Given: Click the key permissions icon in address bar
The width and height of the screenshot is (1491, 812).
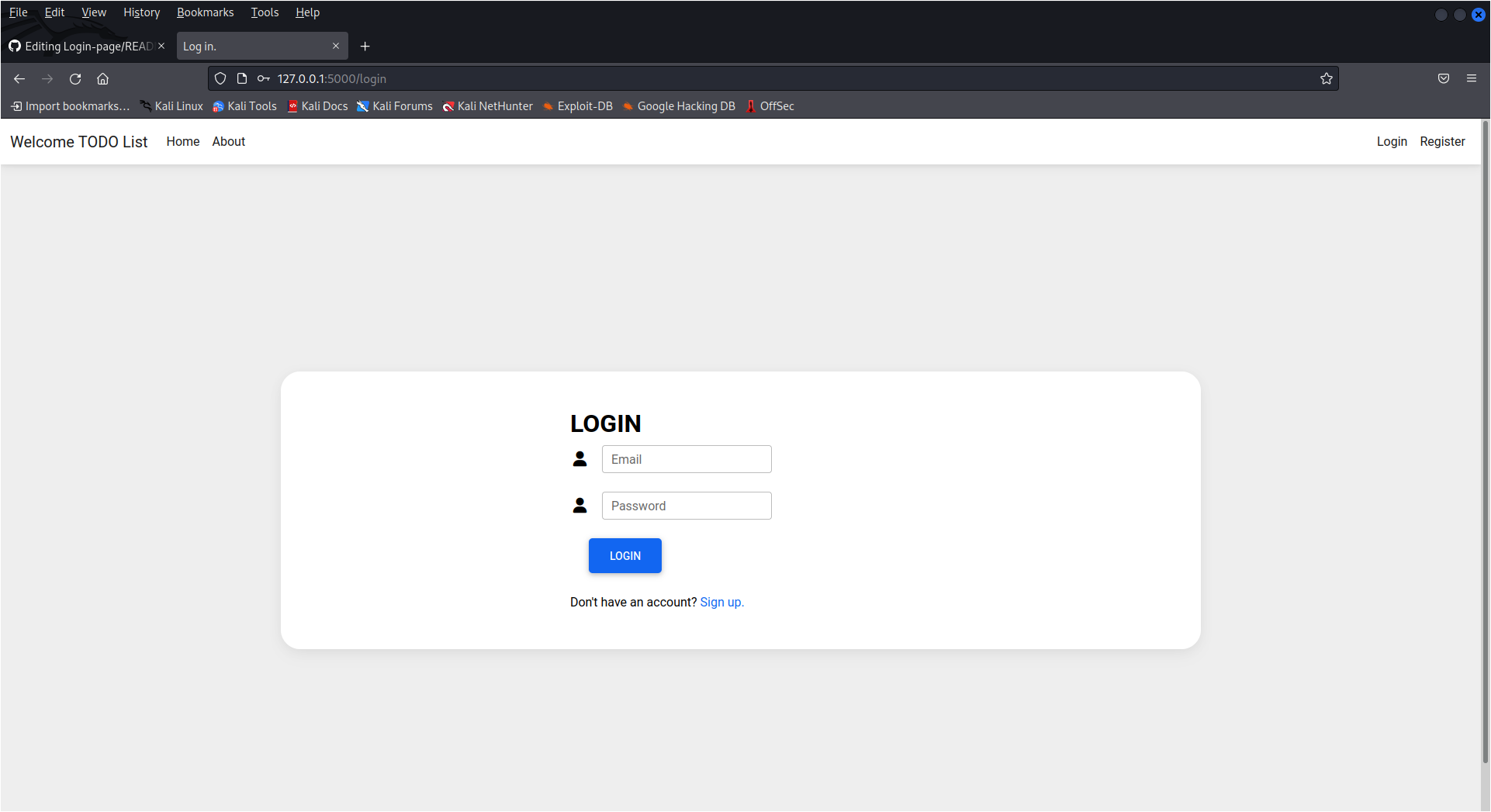Looking at the screenshot, I should coord(264,78).
